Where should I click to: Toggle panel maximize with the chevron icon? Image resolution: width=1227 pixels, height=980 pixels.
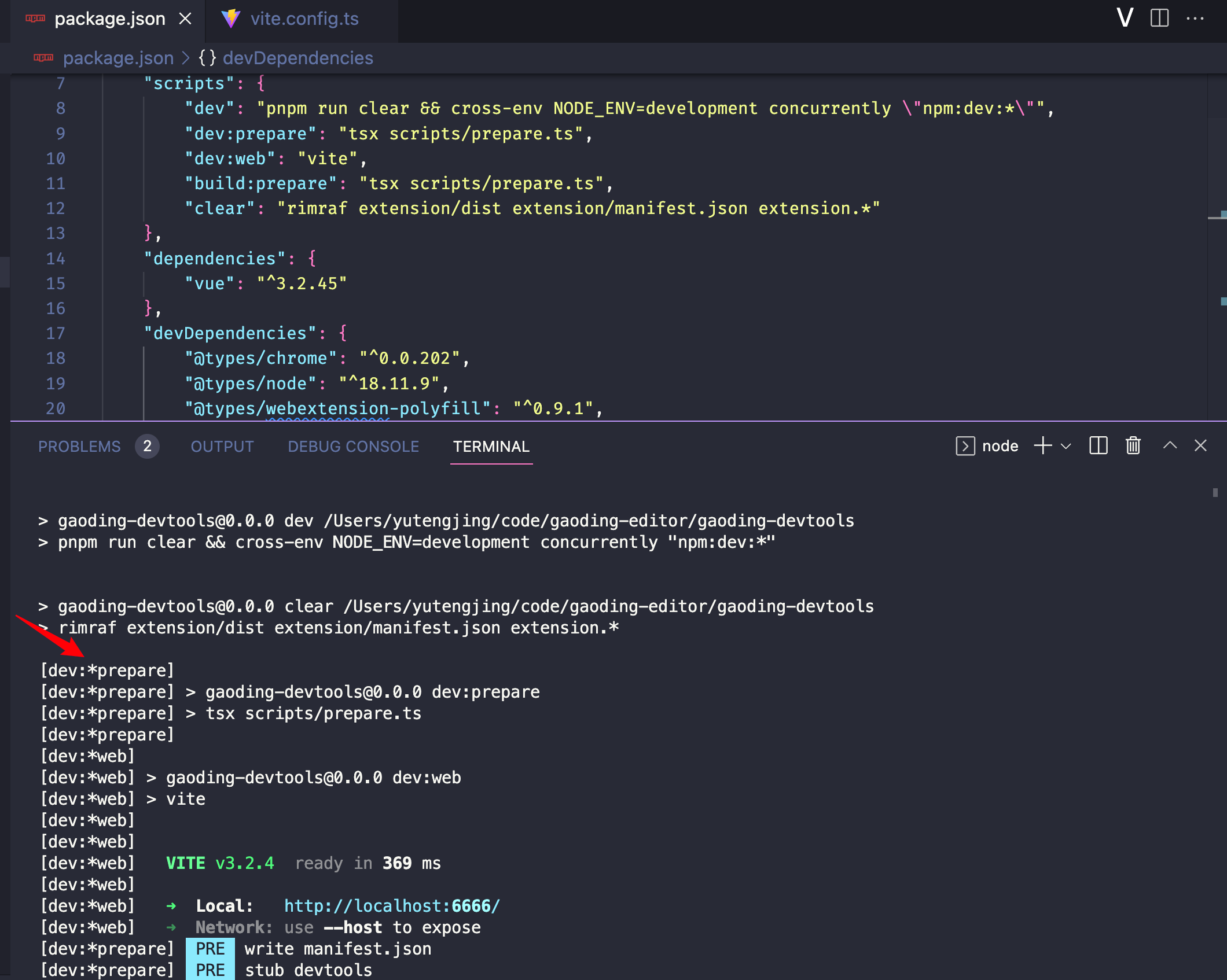[1170, 445]
